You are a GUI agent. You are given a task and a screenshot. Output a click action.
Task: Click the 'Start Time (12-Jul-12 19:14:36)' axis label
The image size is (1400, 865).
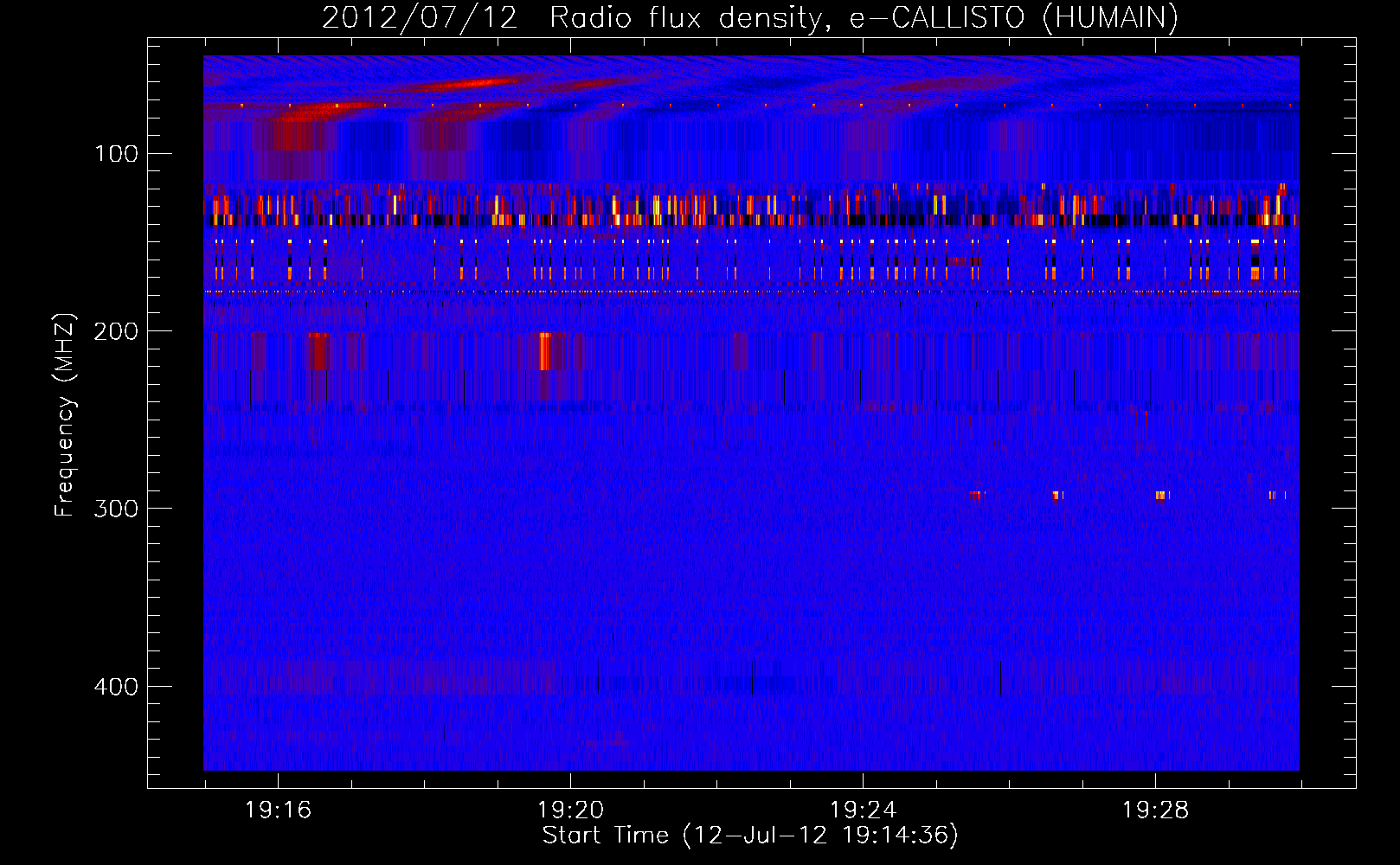click(x=750, y=836)
